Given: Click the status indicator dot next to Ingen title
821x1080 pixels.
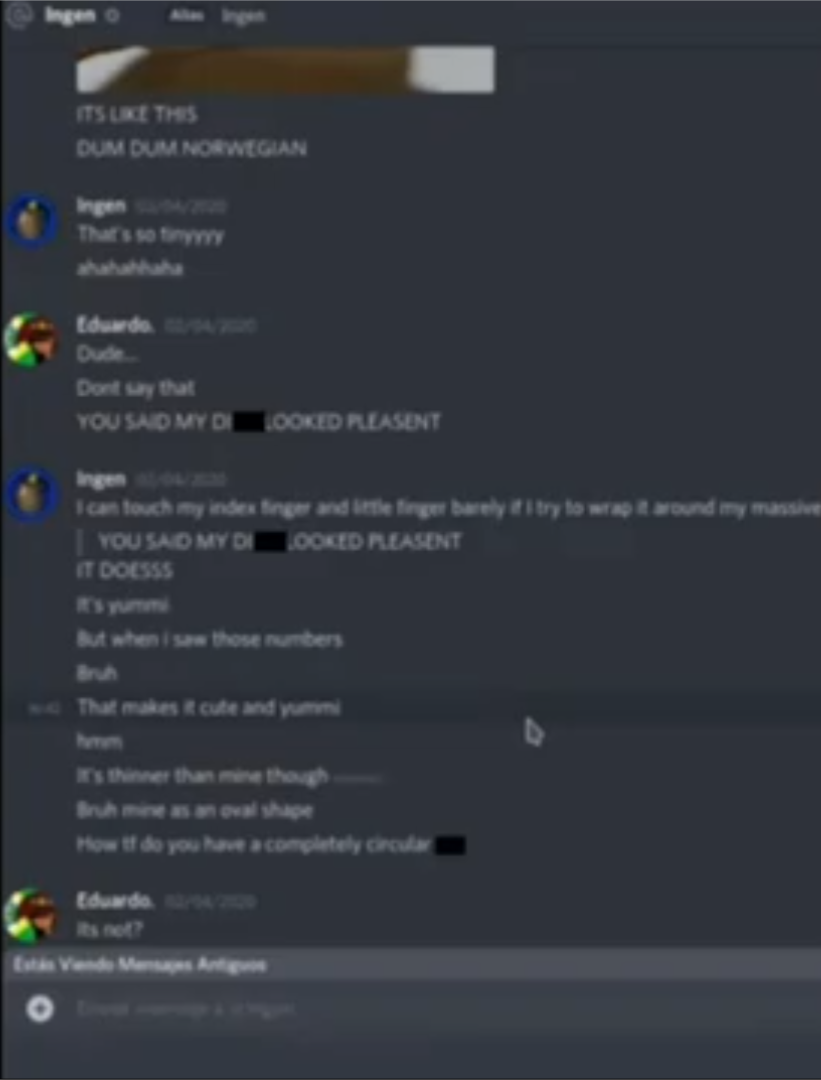Looking at the screenshot, I should pyautogui.click(x=112, y=15).
